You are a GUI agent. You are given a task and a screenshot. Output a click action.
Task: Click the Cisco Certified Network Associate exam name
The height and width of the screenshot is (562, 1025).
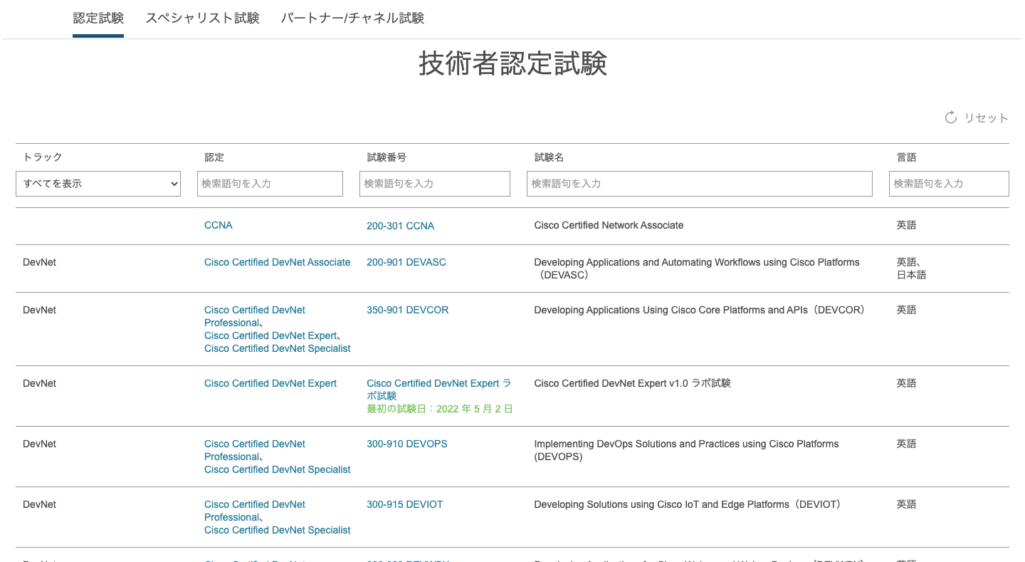point(609,225)
